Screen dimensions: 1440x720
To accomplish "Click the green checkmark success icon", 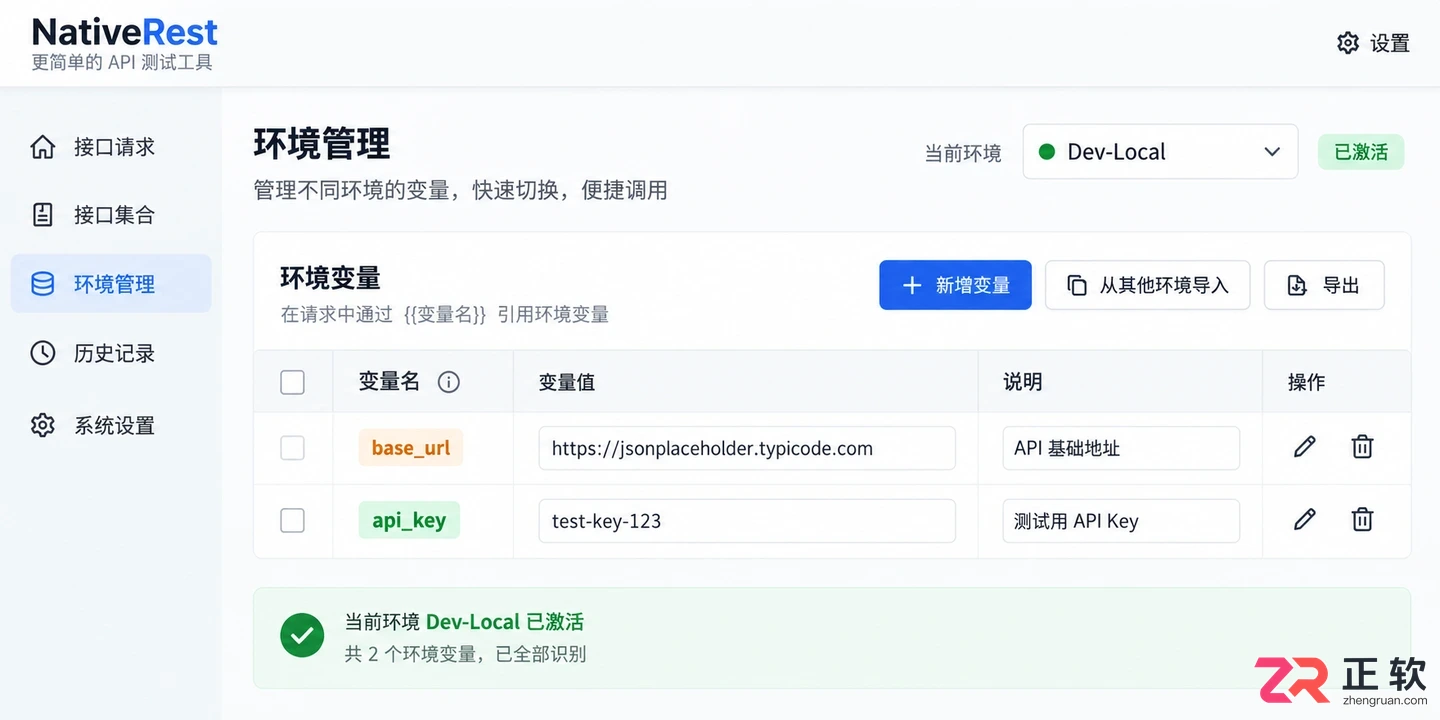I will click(302, 636).
